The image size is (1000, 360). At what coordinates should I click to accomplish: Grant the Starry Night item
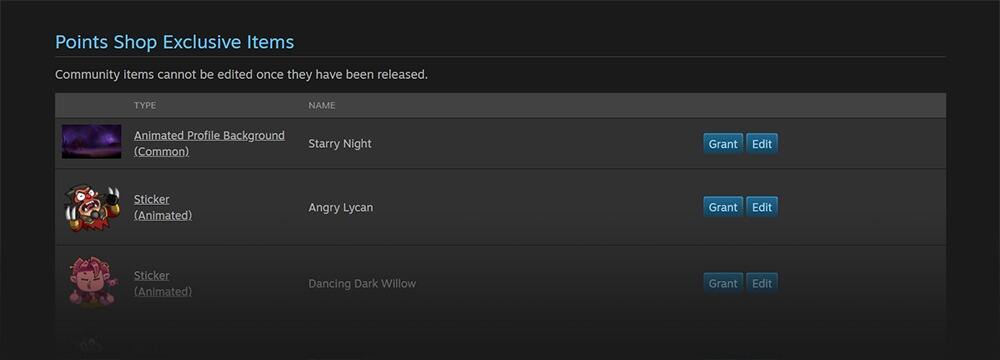click(x=723, y=144)
